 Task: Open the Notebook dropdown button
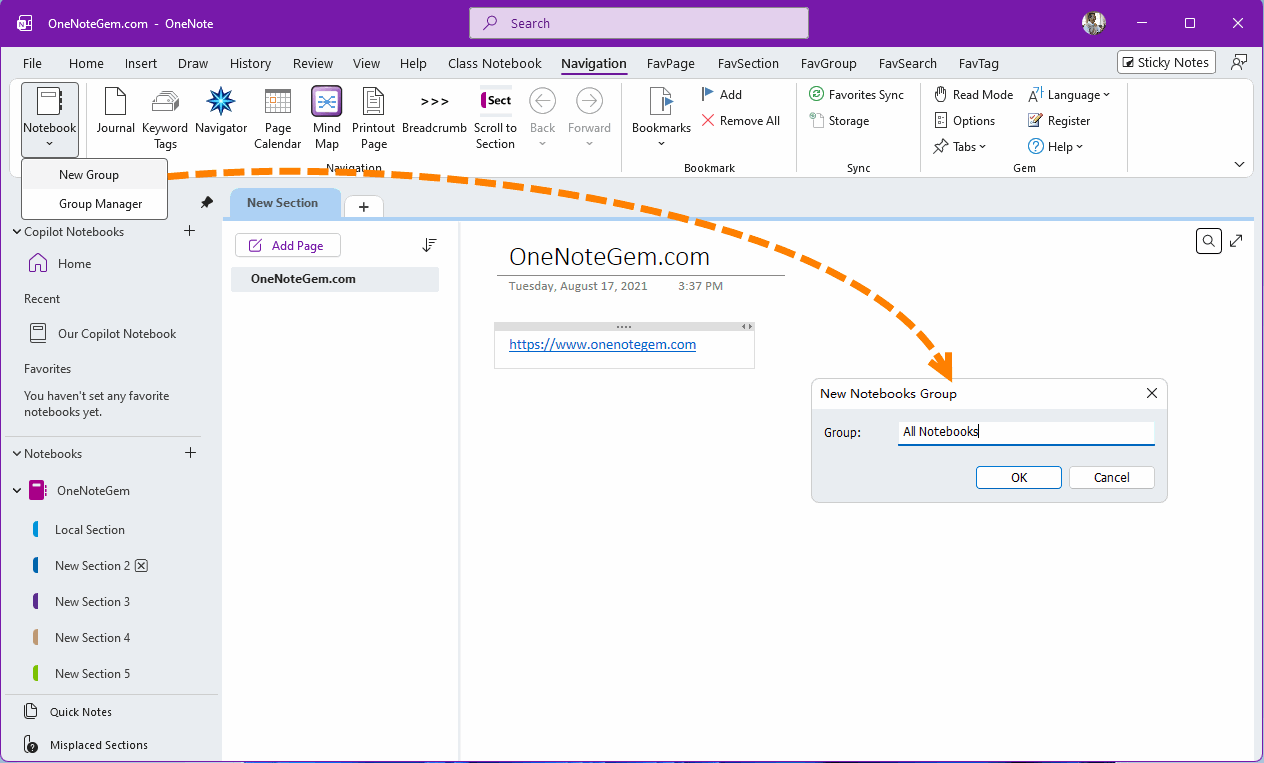[x=49, y=119]
